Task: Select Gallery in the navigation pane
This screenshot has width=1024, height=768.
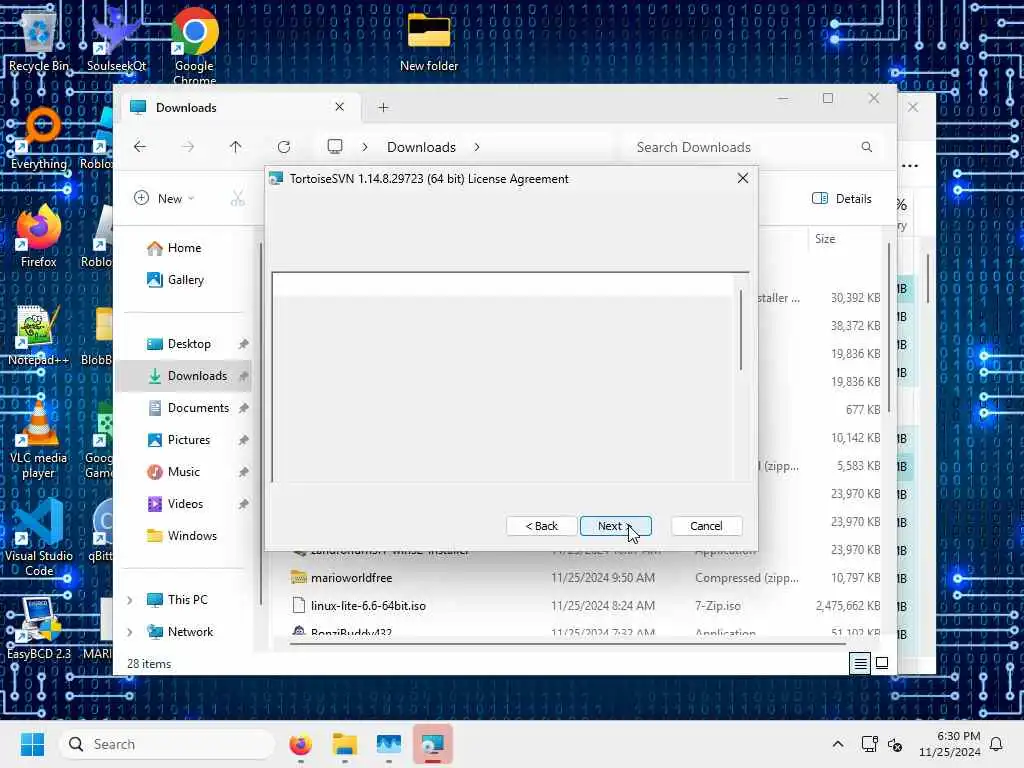Action: tap(185, 280)
